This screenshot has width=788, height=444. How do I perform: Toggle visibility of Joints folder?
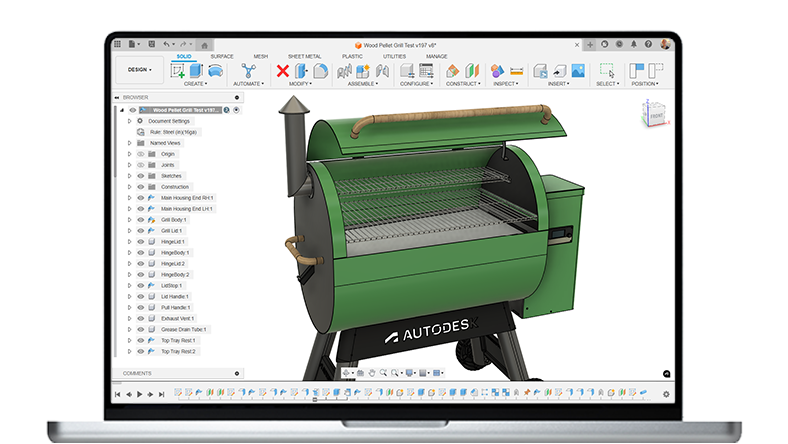pos(141,165)
